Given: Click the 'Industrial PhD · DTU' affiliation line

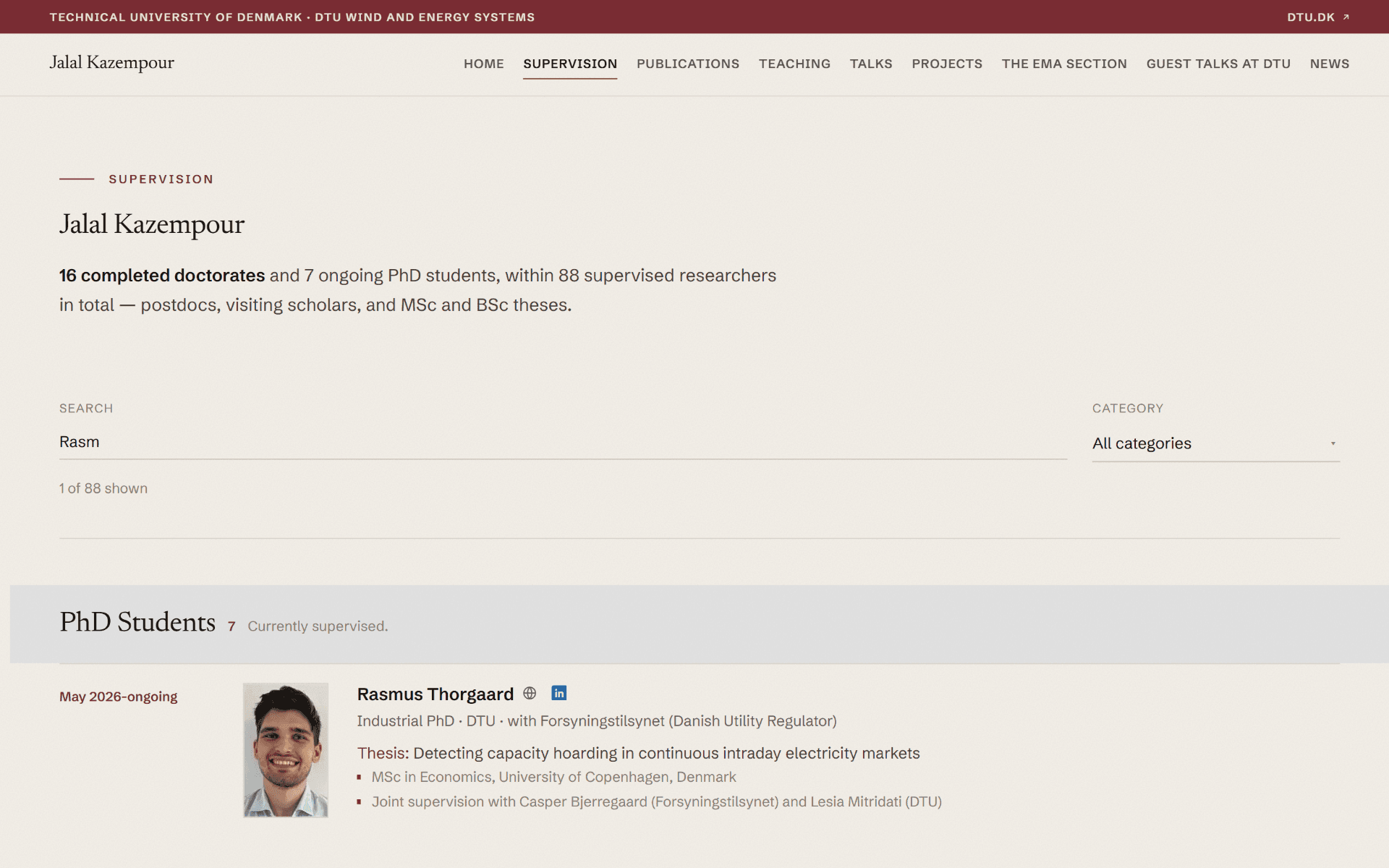Looking at the screenshot, I should (597, 721).
